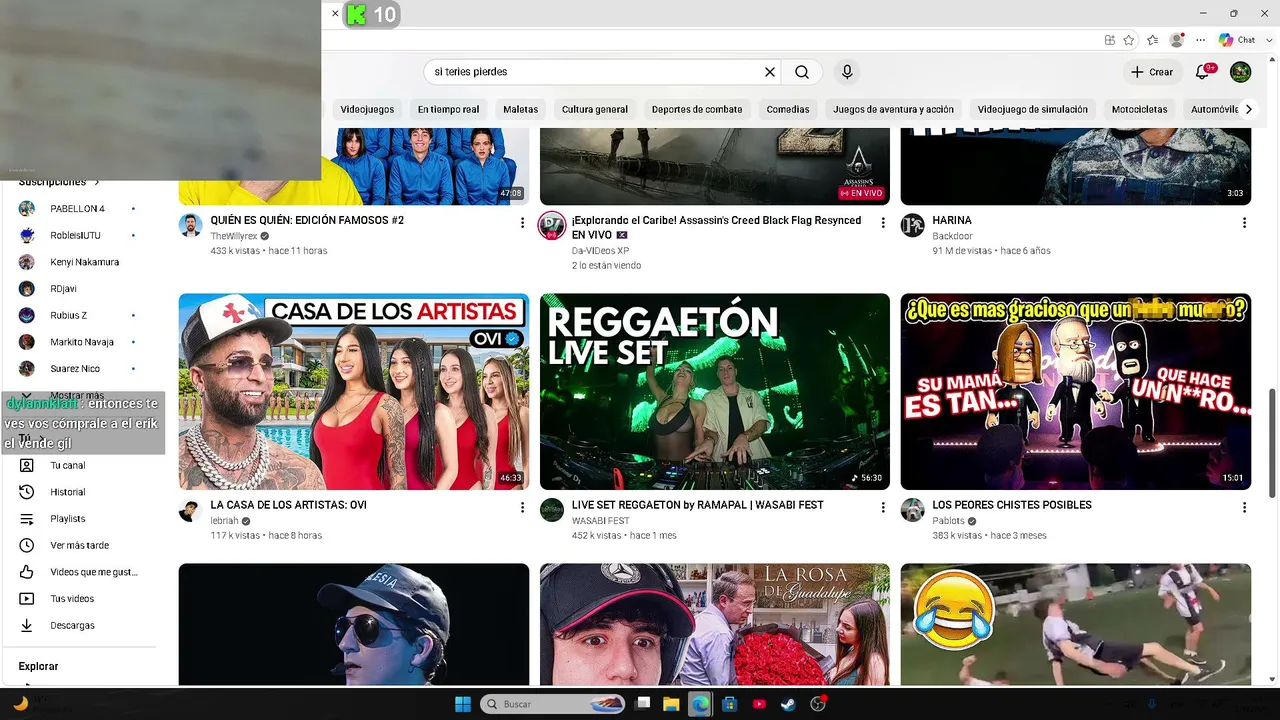
Task: Show more category chips with right arrow
Action: pos(1248,109)
